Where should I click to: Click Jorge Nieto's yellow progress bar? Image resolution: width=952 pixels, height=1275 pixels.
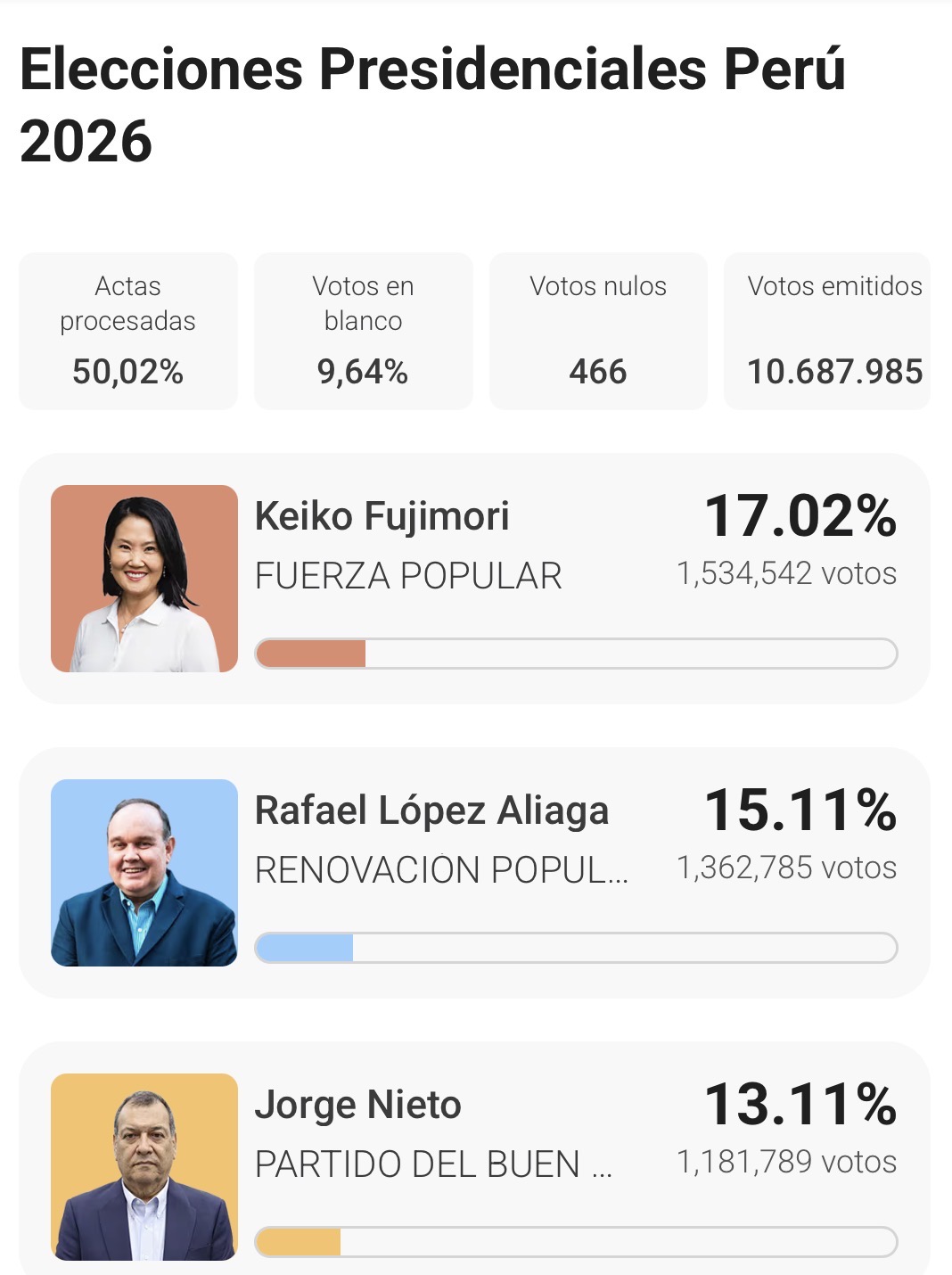tap(576, 1242)
